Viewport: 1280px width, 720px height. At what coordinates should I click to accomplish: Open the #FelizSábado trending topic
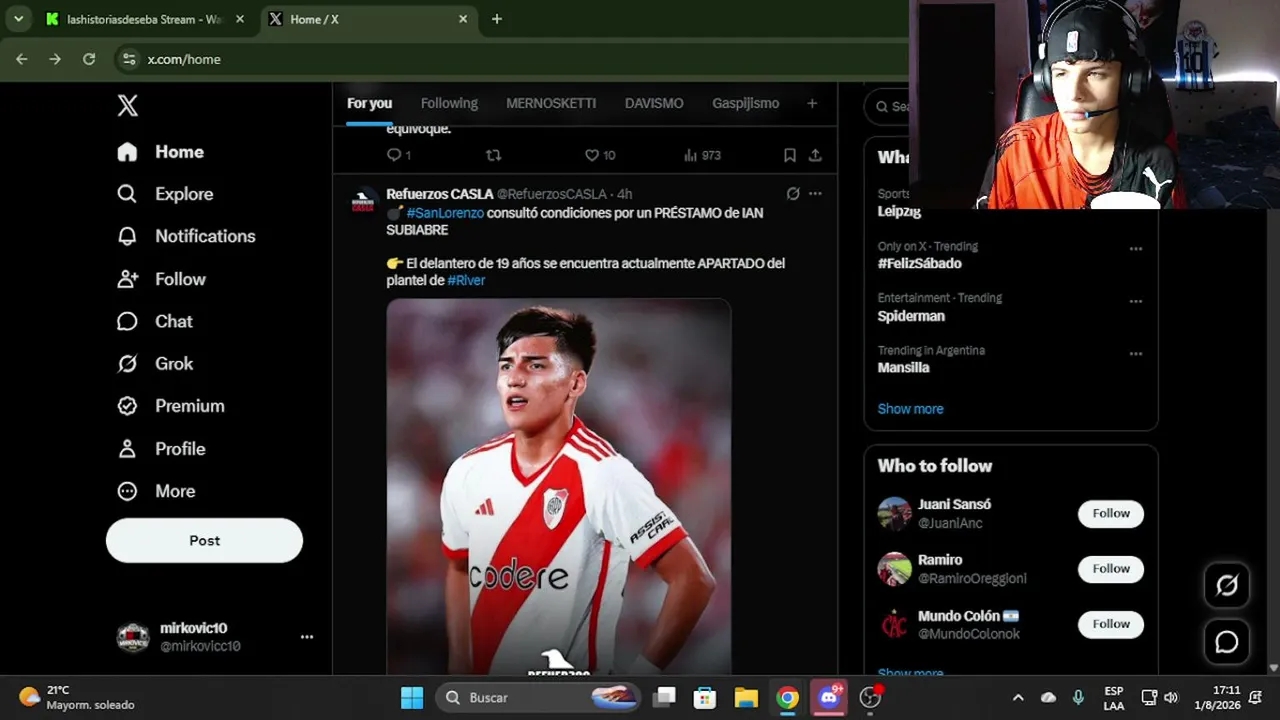click(919, 264)
